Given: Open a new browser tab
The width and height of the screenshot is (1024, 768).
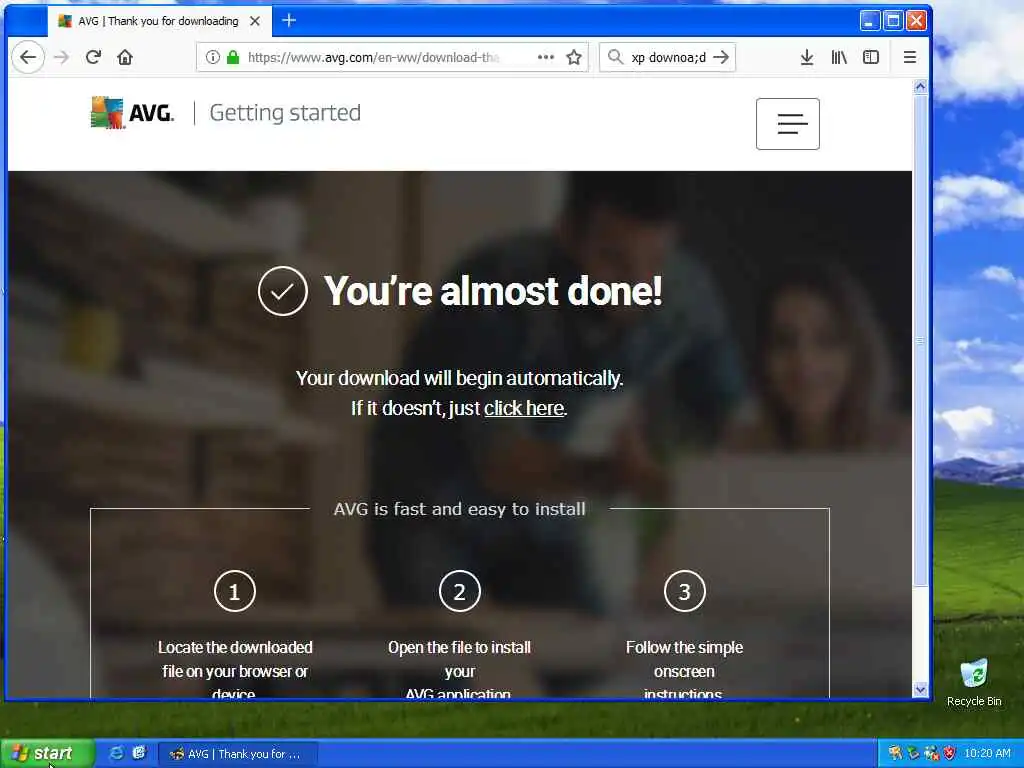Looking at the screenshot, I should [289, 21].
